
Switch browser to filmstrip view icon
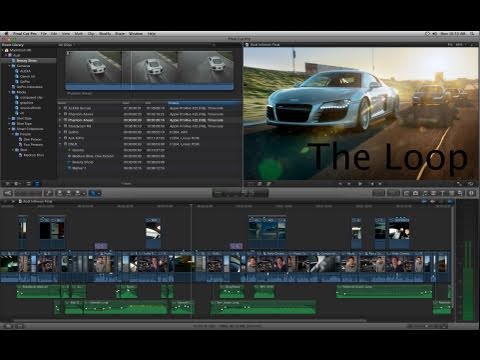(29, 184)
